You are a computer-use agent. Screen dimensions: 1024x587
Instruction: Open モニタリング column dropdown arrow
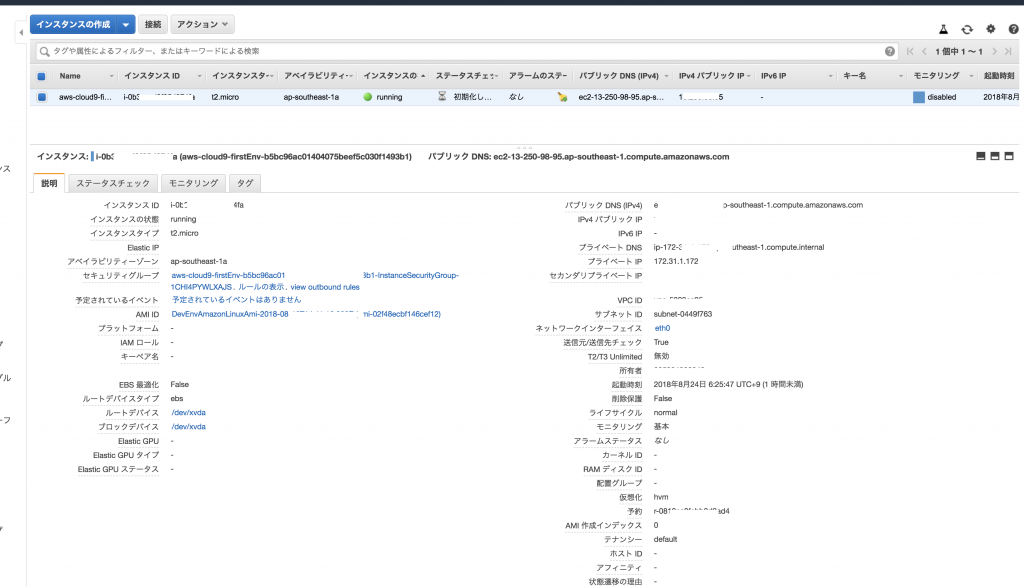[971, 76]
